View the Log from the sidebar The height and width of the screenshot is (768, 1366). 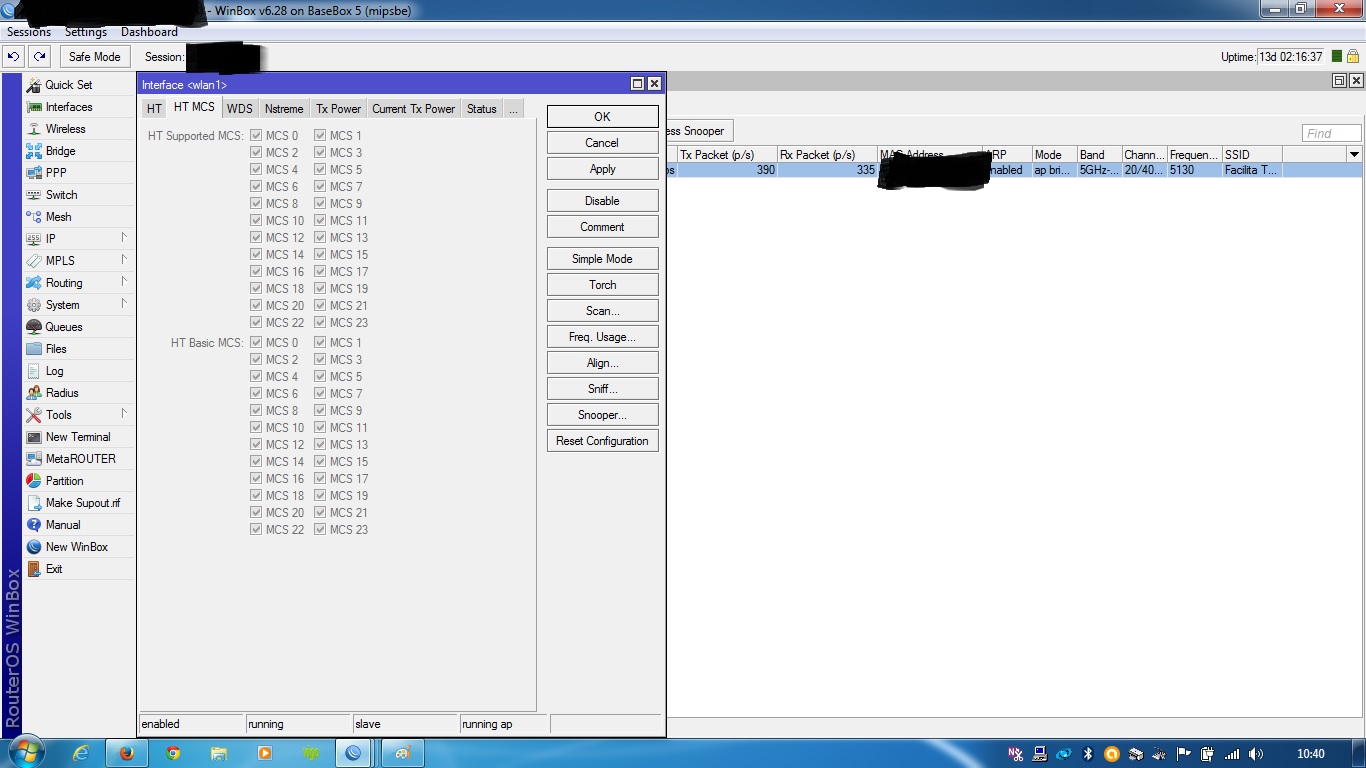(54, 371)
